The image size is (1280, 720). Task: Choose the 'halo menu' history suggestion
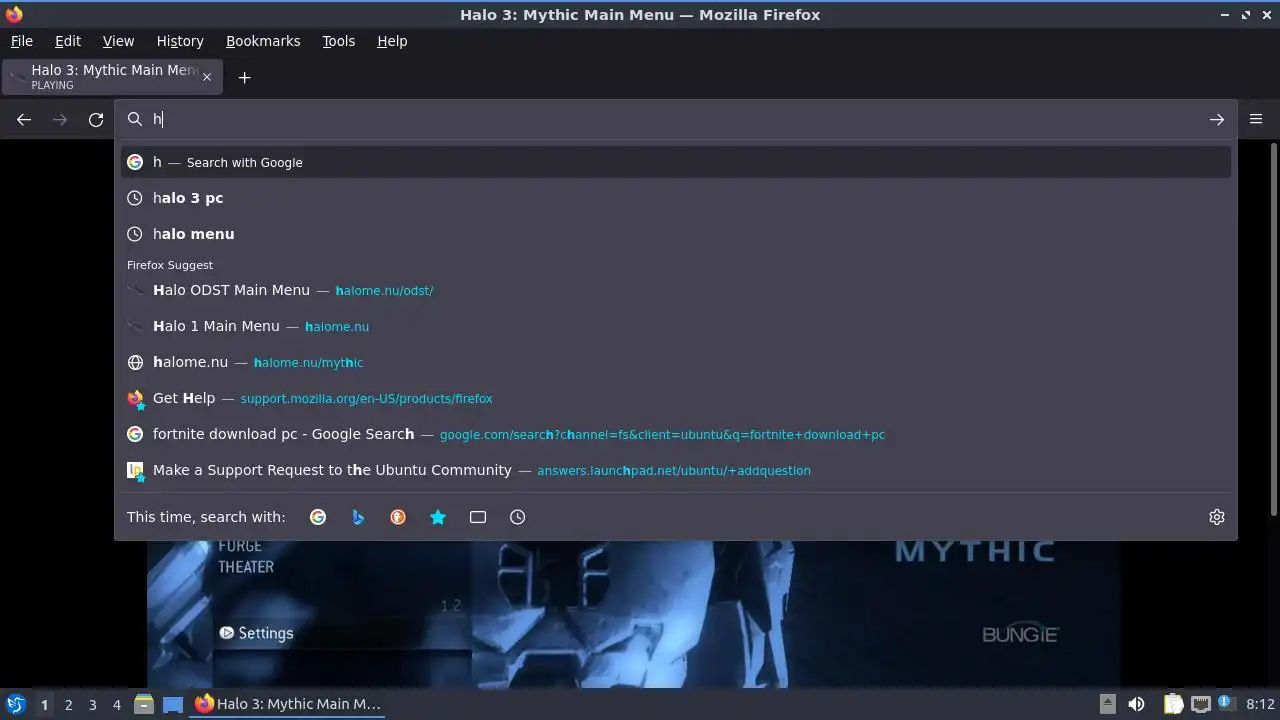coord(675,234)
